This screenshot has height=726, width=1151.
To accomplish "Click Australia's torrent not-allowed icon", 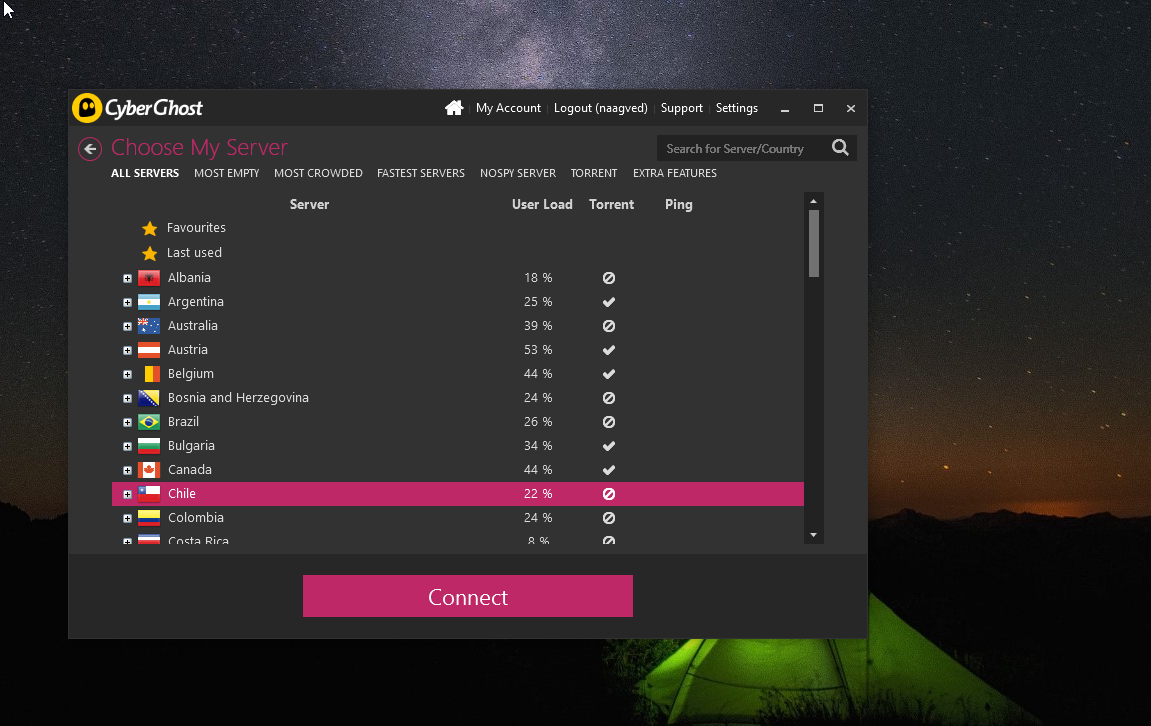I will click(x=609, y=326).
